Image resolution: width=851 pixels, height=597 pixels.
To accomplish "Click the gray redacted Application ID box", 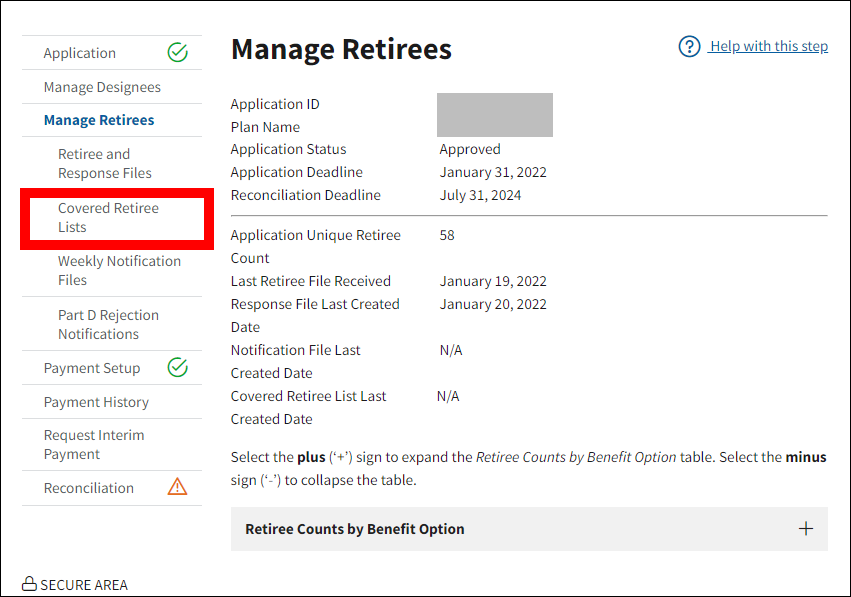I will click(494, 115).
